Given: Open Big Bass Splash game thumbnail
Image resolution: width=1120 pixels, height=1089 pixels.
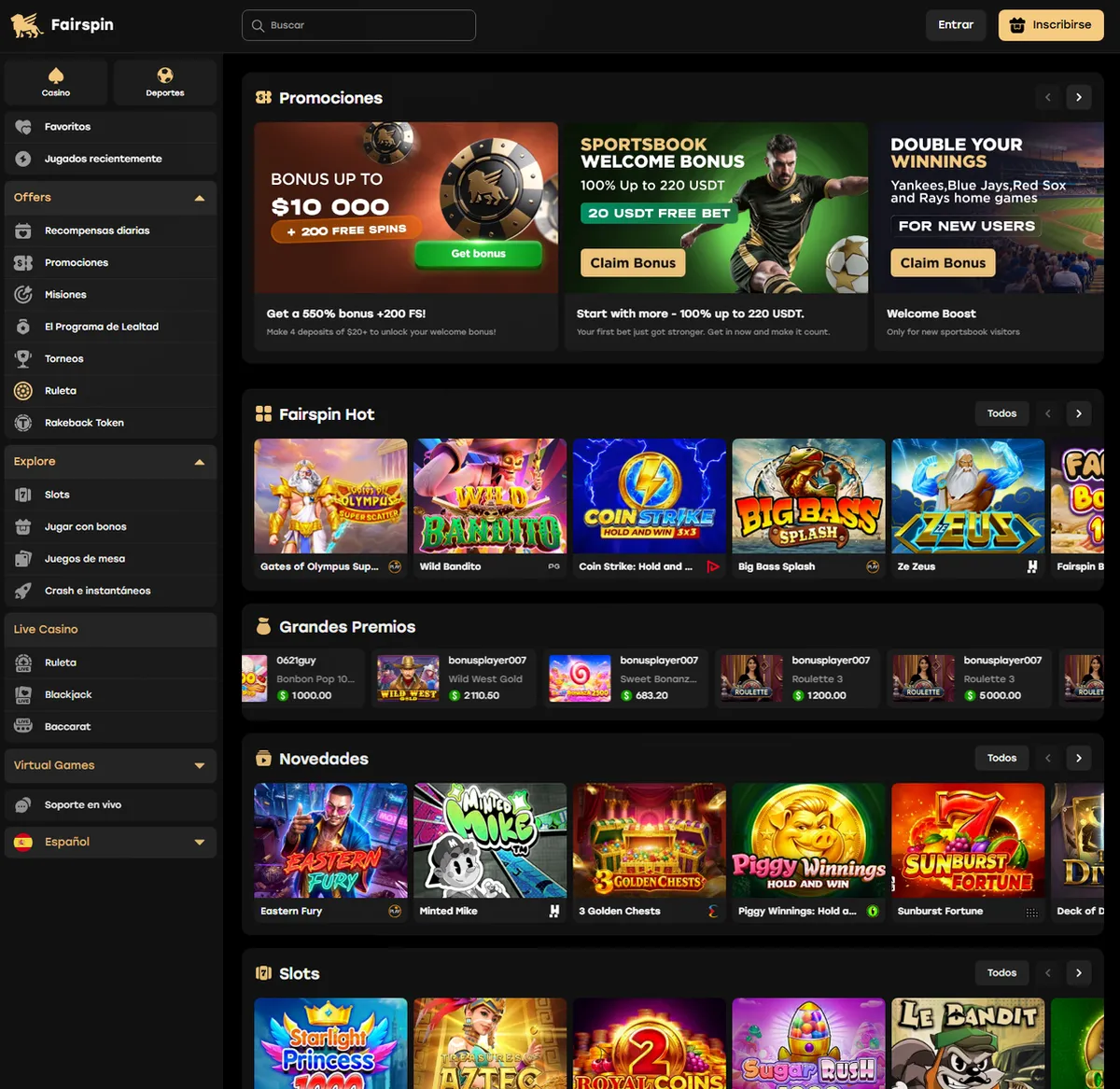Looking at the screenshot, I should pyautogui.click(x=808, y=496).
